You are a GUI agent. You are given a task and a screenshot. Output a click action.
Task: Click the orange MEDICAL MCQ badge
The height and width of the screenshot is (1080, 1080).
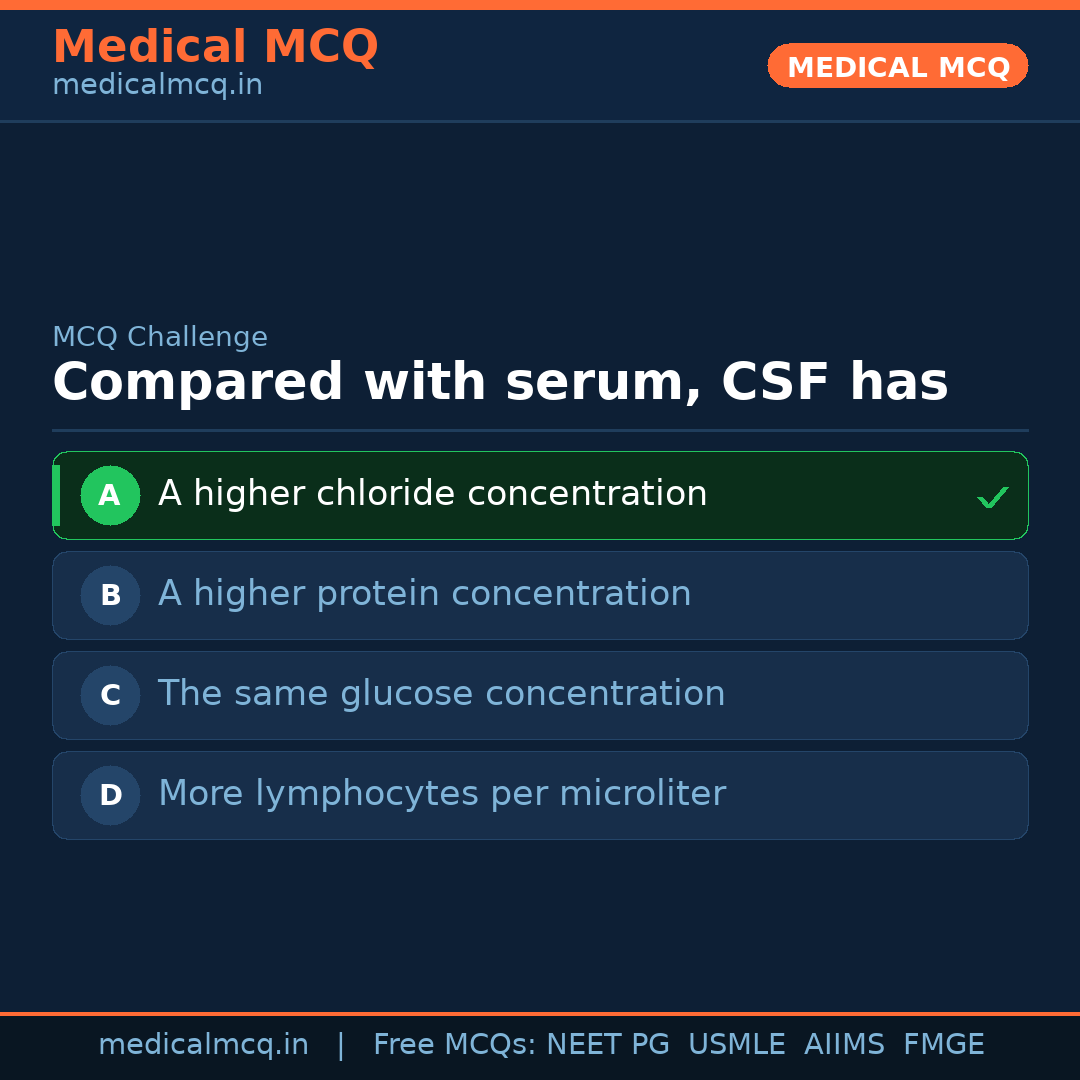point(897,66)
